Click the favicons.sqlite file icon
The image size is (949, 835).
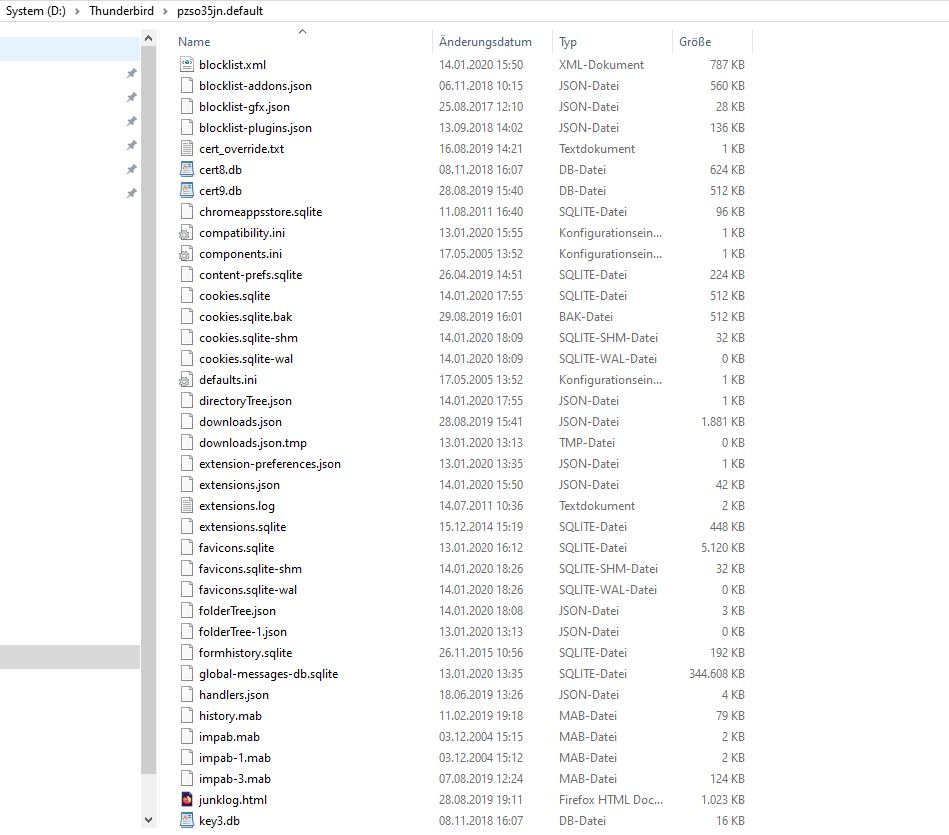tap(187, 548)
